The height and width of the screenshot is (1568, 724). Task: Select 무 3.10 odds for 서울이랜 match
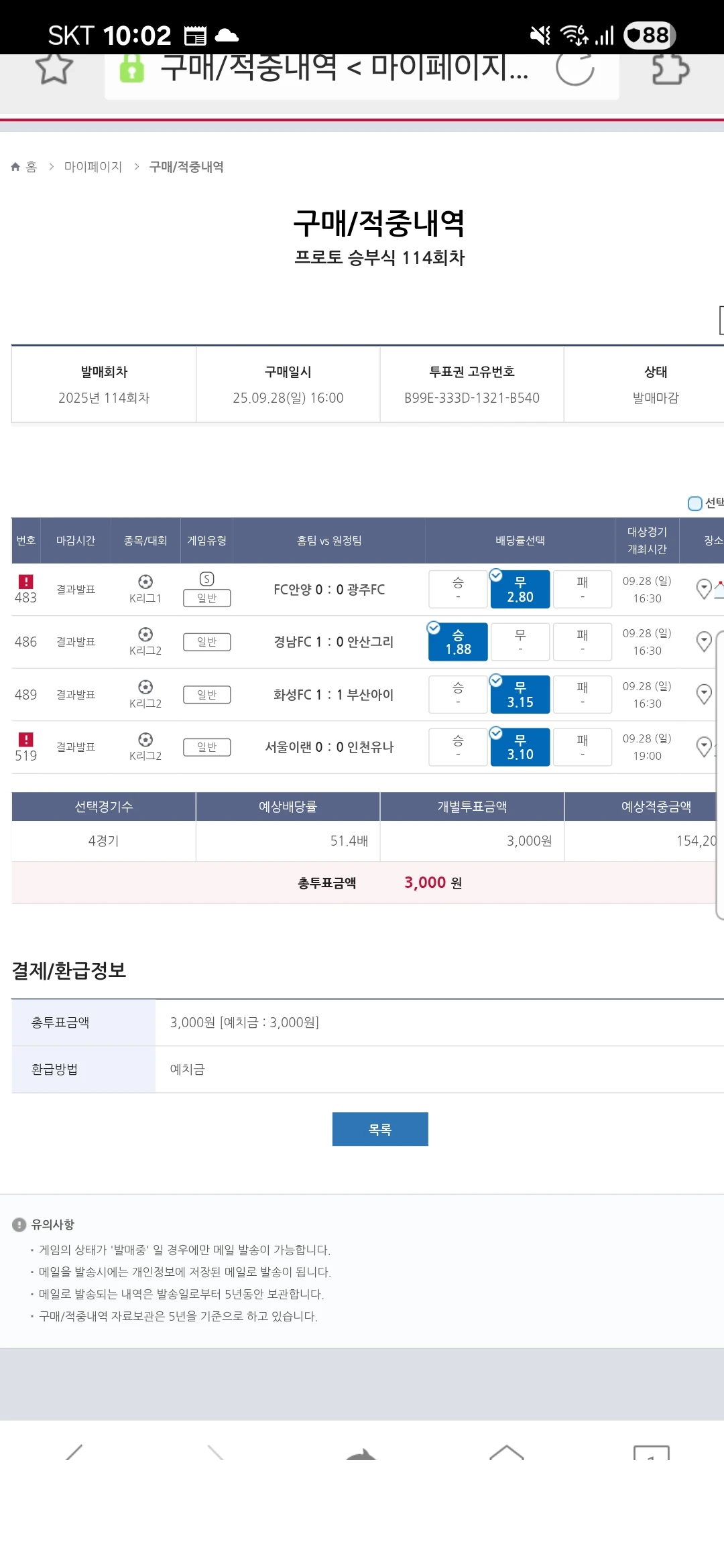pos(520,747)
